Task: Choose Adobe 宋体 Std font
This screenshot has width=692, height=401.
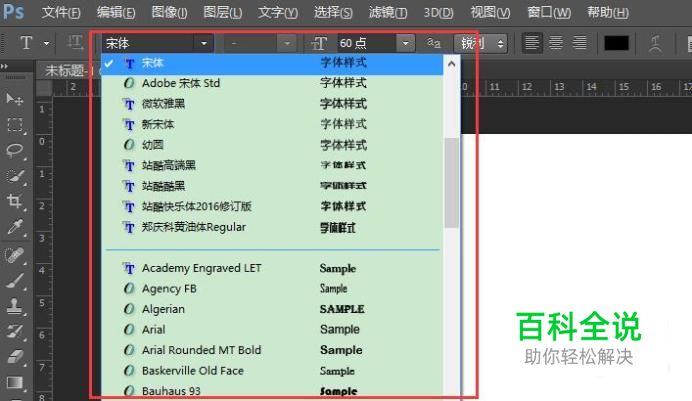Action: pyautogui.click(x=272, y=83)
